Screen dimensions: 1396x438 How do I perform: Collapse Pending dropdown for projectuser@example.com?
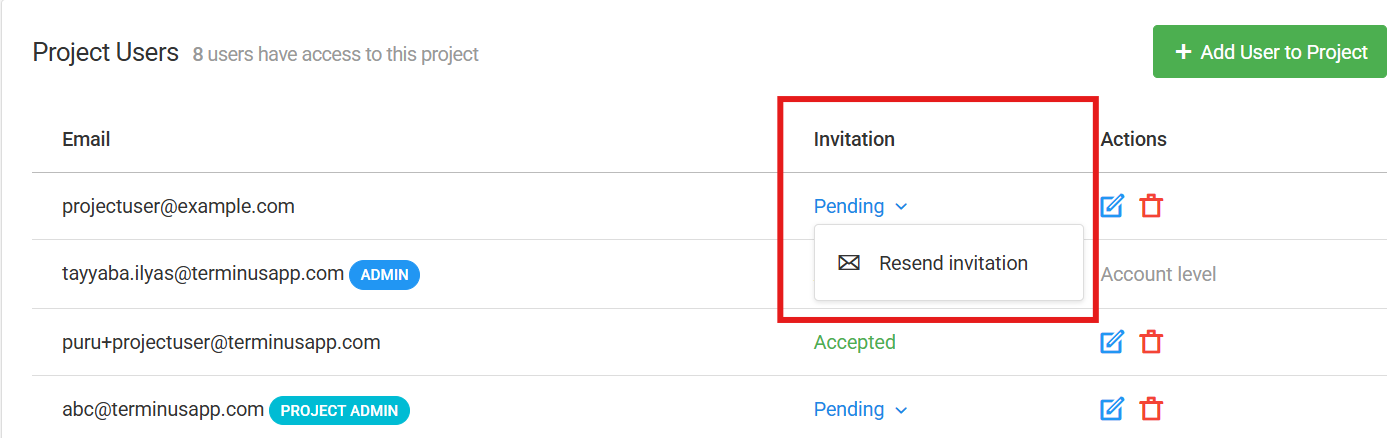coord(860,206)
